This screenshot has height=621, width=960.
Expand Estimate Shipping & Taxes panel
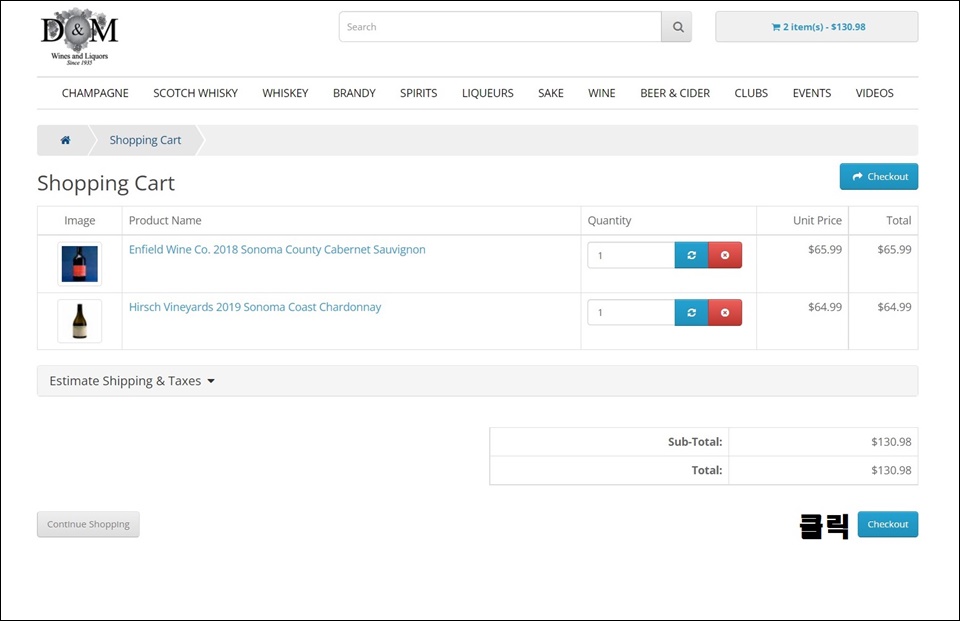click(478, 381)
